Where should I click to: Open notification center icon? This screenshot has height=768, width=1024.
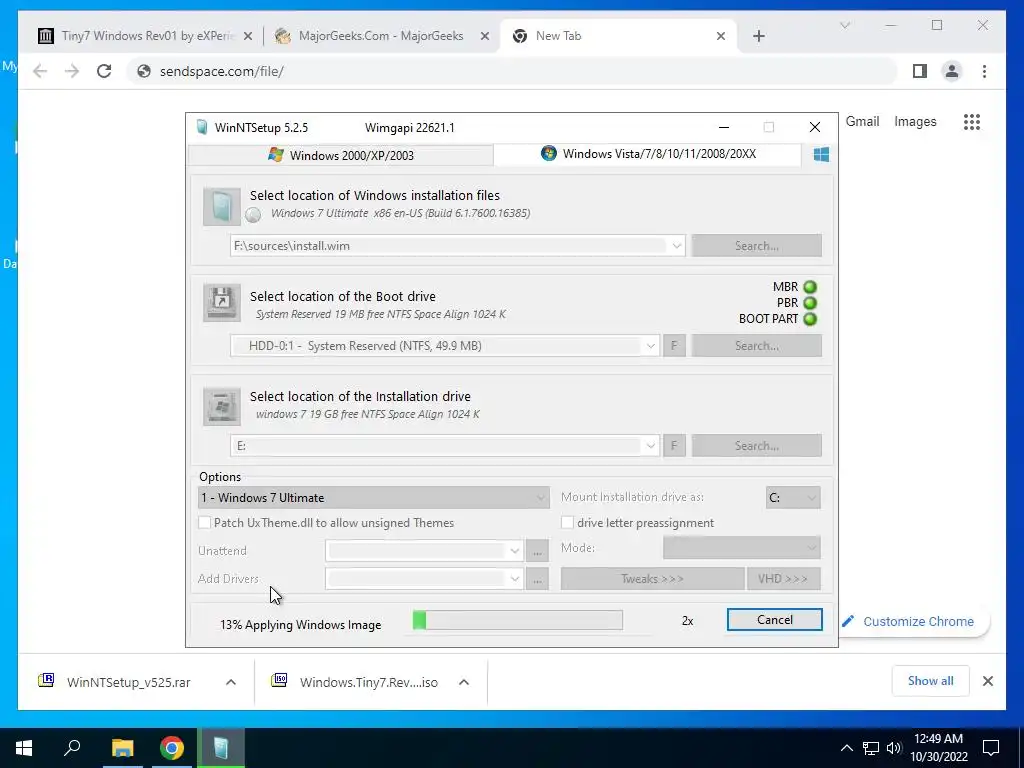tap(991, 748)
